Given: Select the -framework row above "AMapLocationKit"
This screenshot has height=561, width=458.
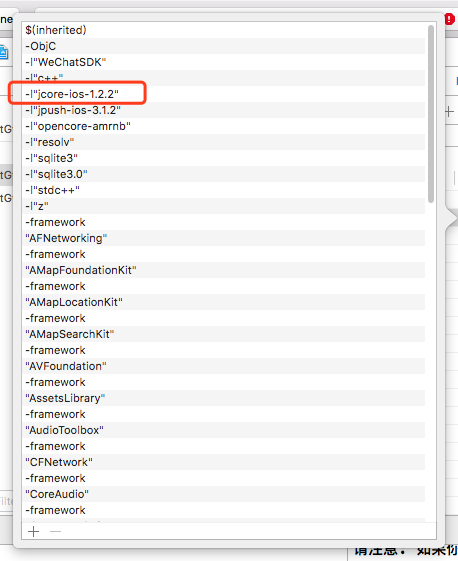Looking at the screenshot, I should (x=224, y=286).
